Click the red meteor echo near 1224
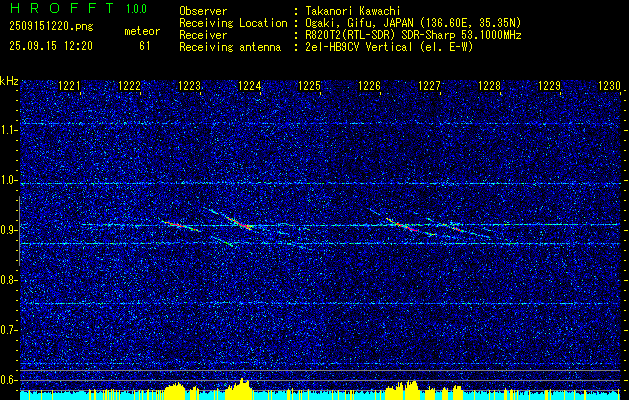 pyautogui.click(x=239, y=222)
